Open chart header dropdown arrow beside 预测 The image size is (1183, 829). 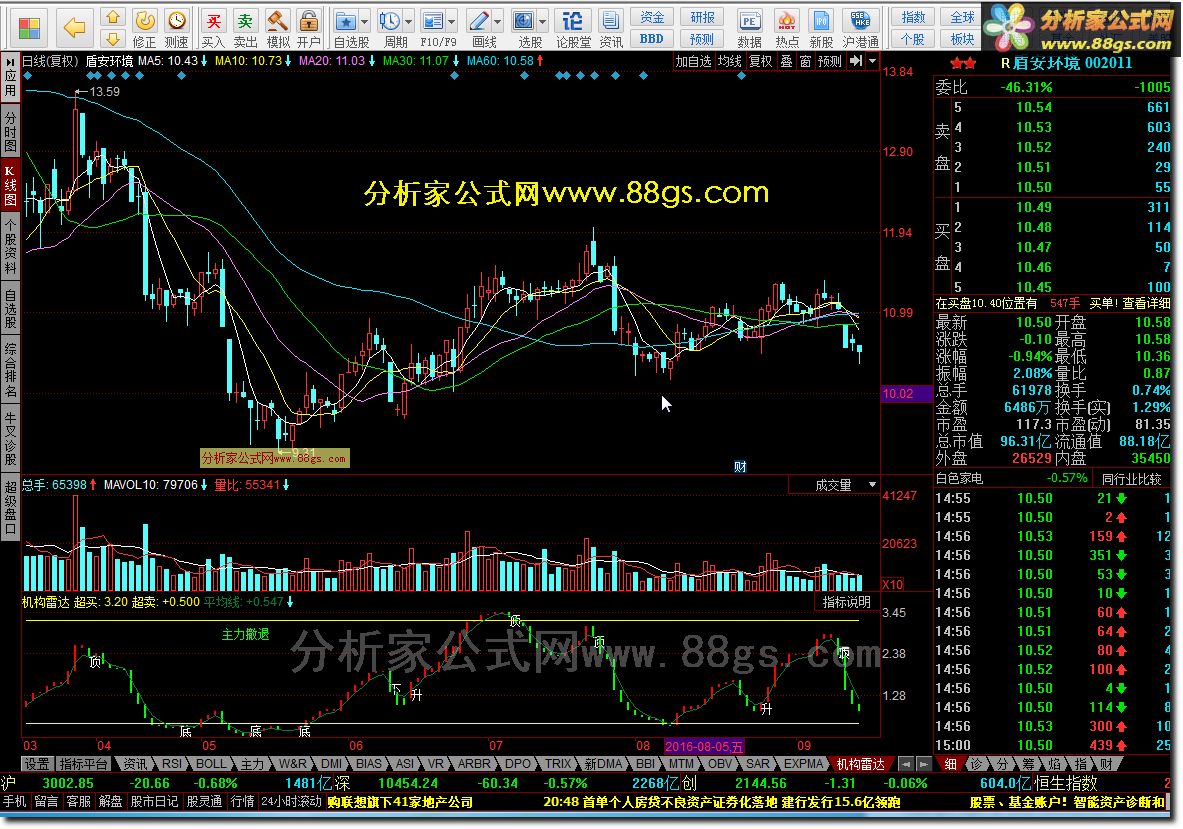tap(873, 61)
